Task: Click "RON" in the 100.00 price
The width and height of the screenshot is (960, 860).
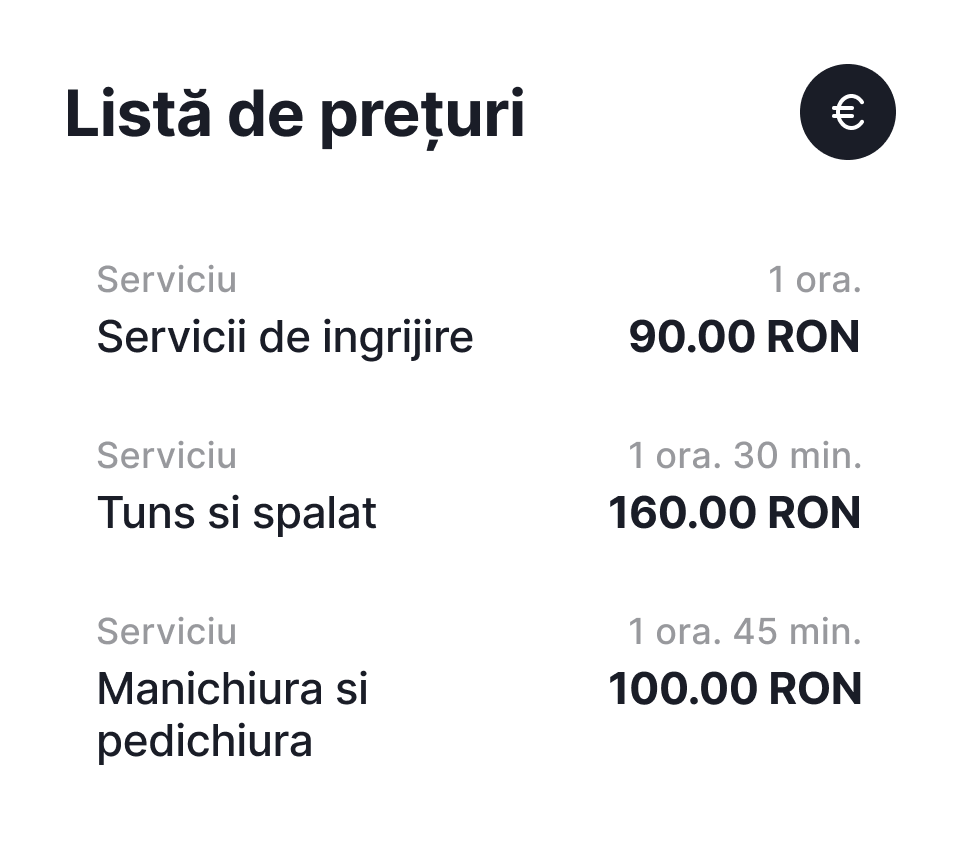Action: click(x=813, y=689)
